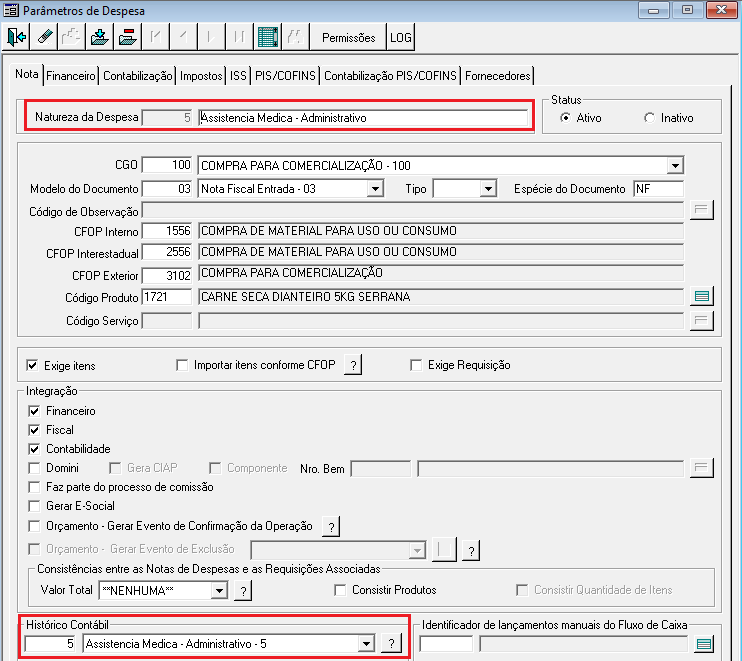Select the Inativo status radio button

649,117
